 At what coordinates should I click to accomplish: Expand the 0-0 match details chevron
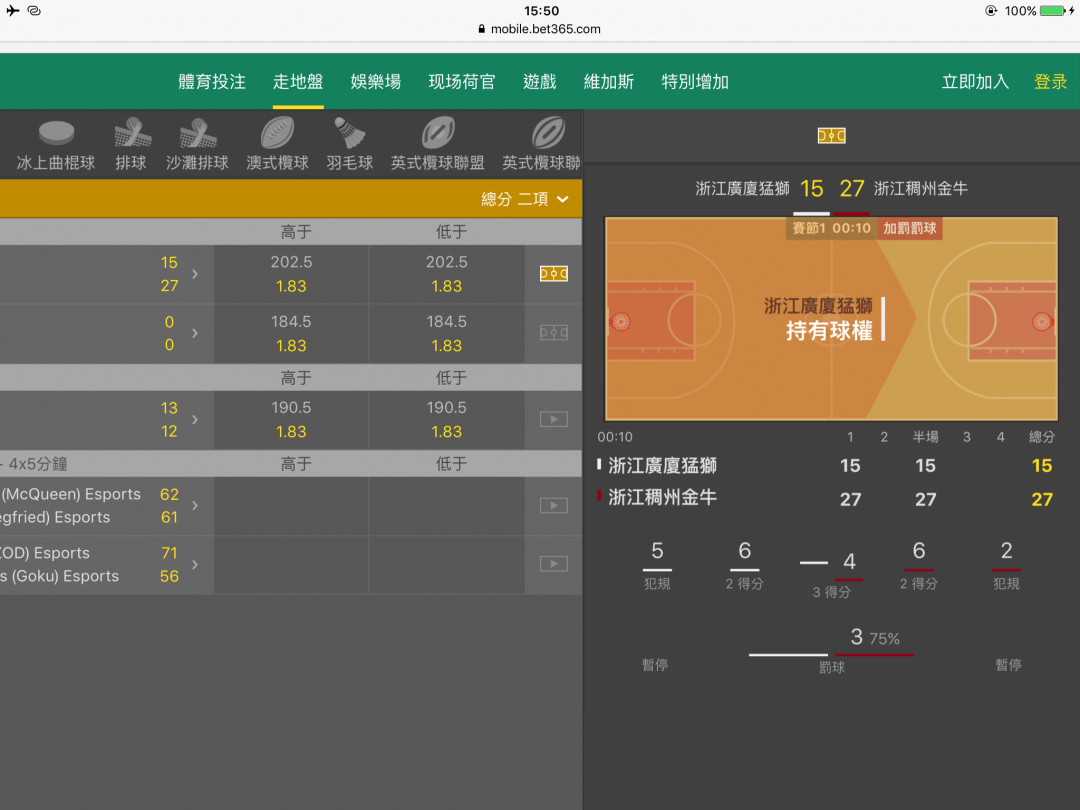click(196, 333)
